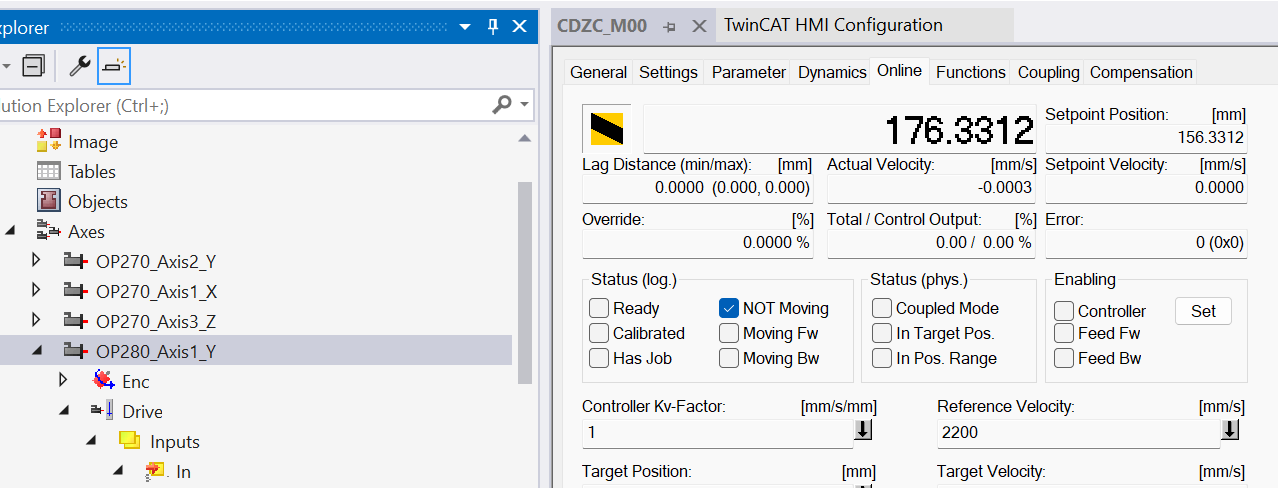The image size is (1278, 488).
Task: Click OP270_Axis3_Z axis icon
Action: click(75, 321)
